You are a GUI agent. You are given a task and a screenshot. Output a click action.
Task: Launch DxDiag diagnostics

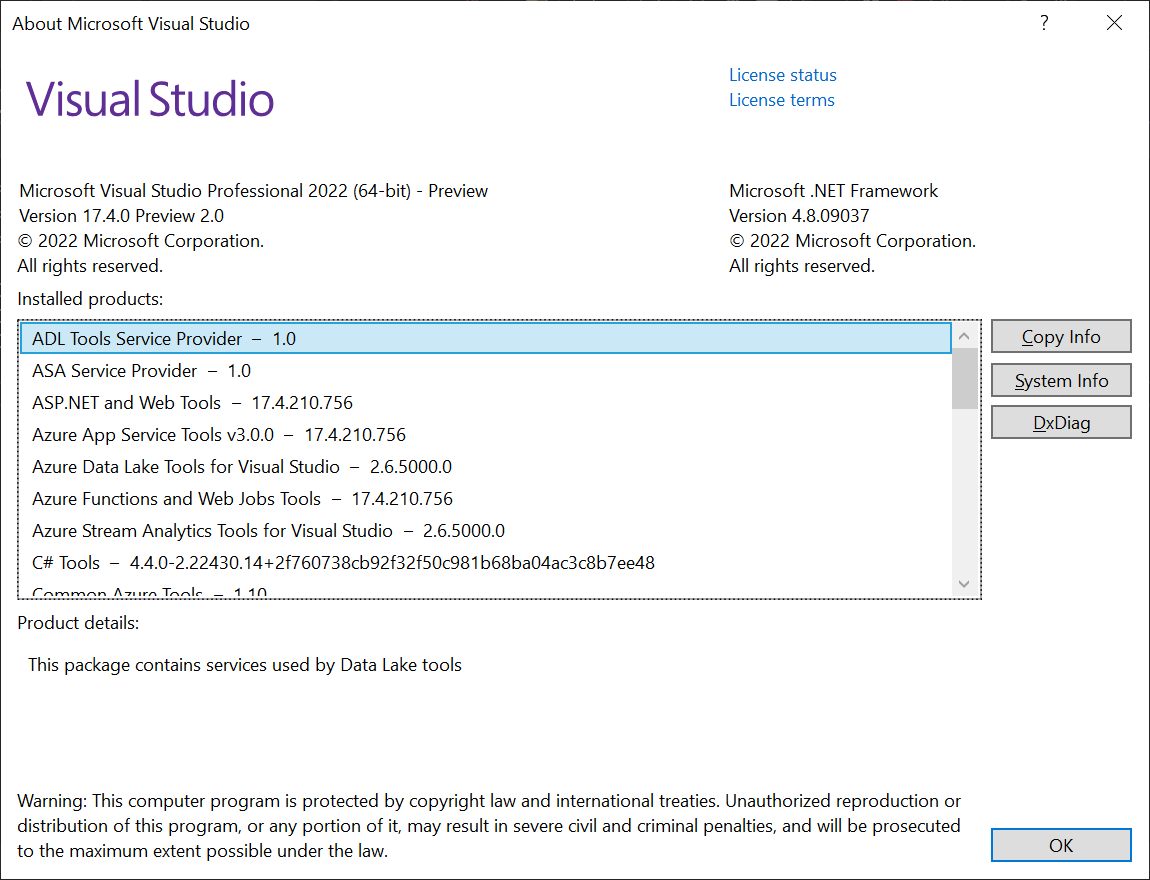pyautogui.click(x=1060, y=422)
